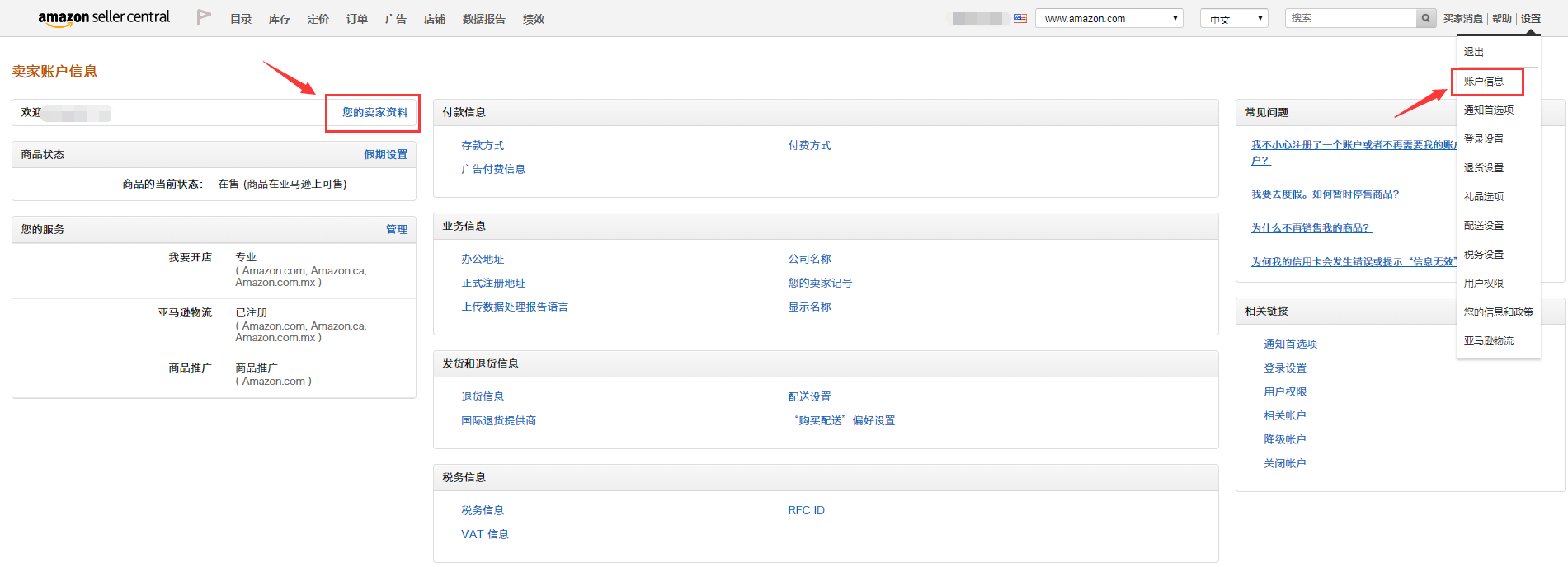The width and height of the screenshot is (1568, 567).
Task: Open the 广告付费信息 link
Action: 493,169
